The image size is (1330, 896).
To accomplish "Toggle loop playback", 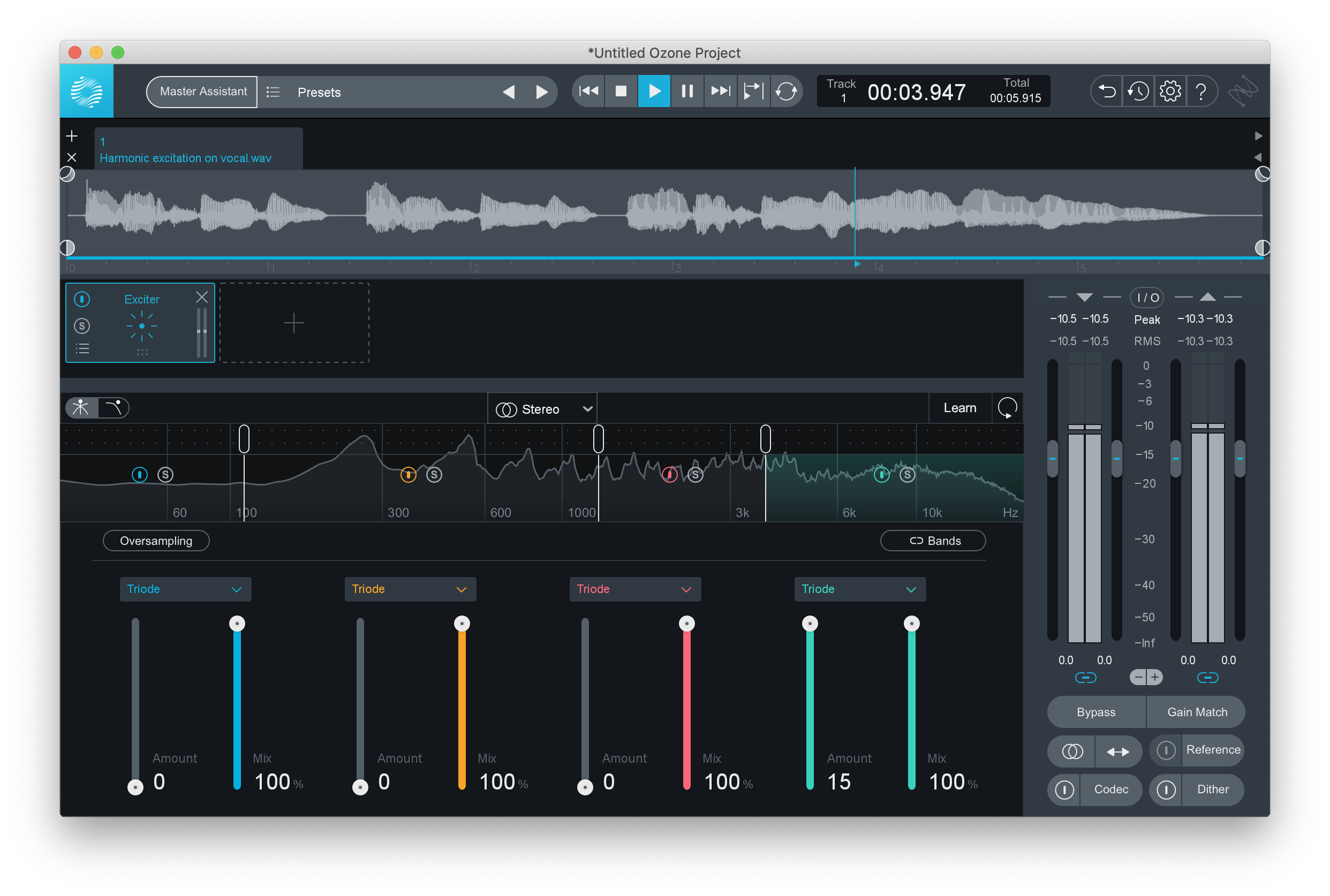I will [x=787, y=91].
